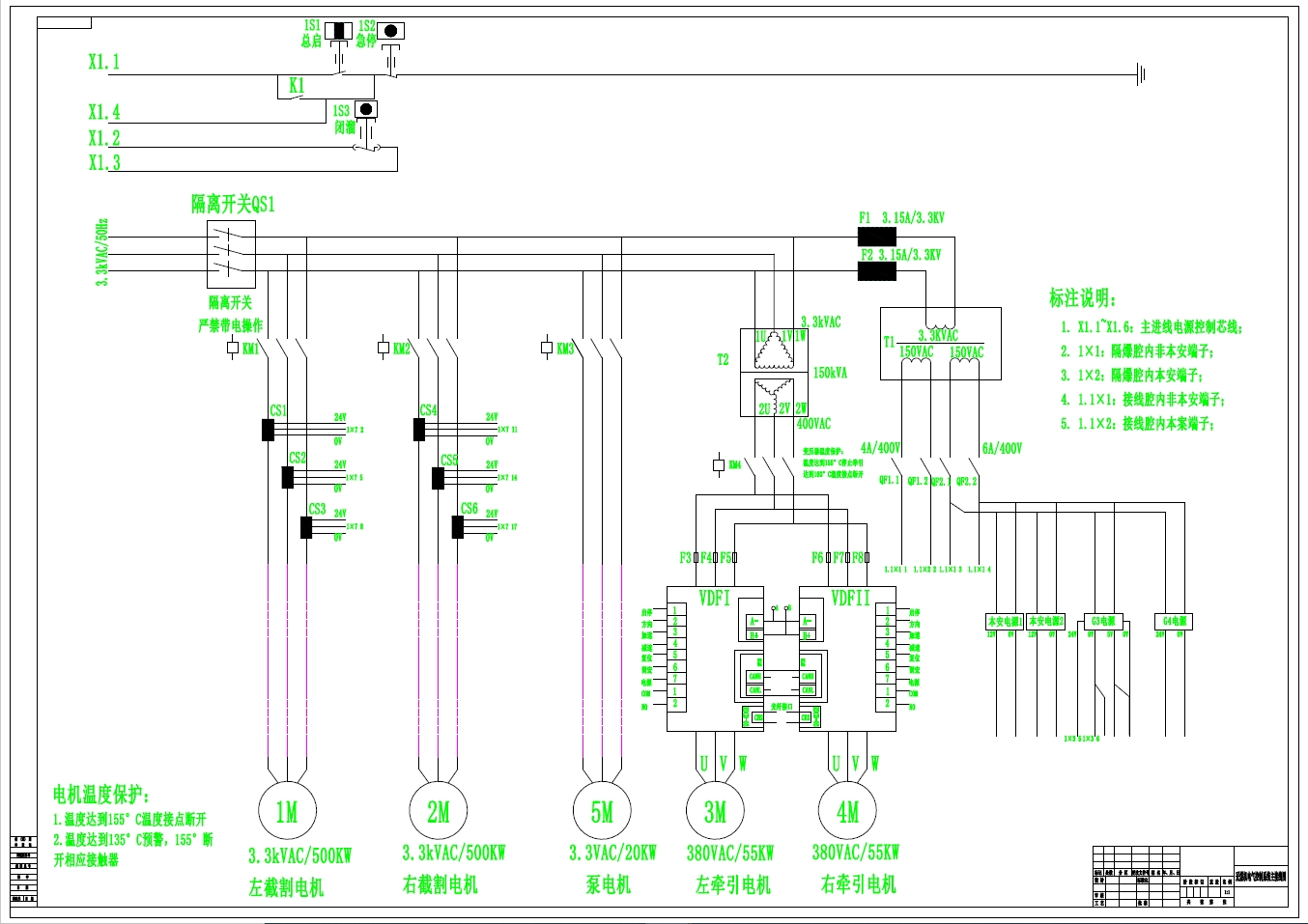Click the 泵电机 motor caption
1308x924 pixels.
pyautogui.click(x=608, y=884)
